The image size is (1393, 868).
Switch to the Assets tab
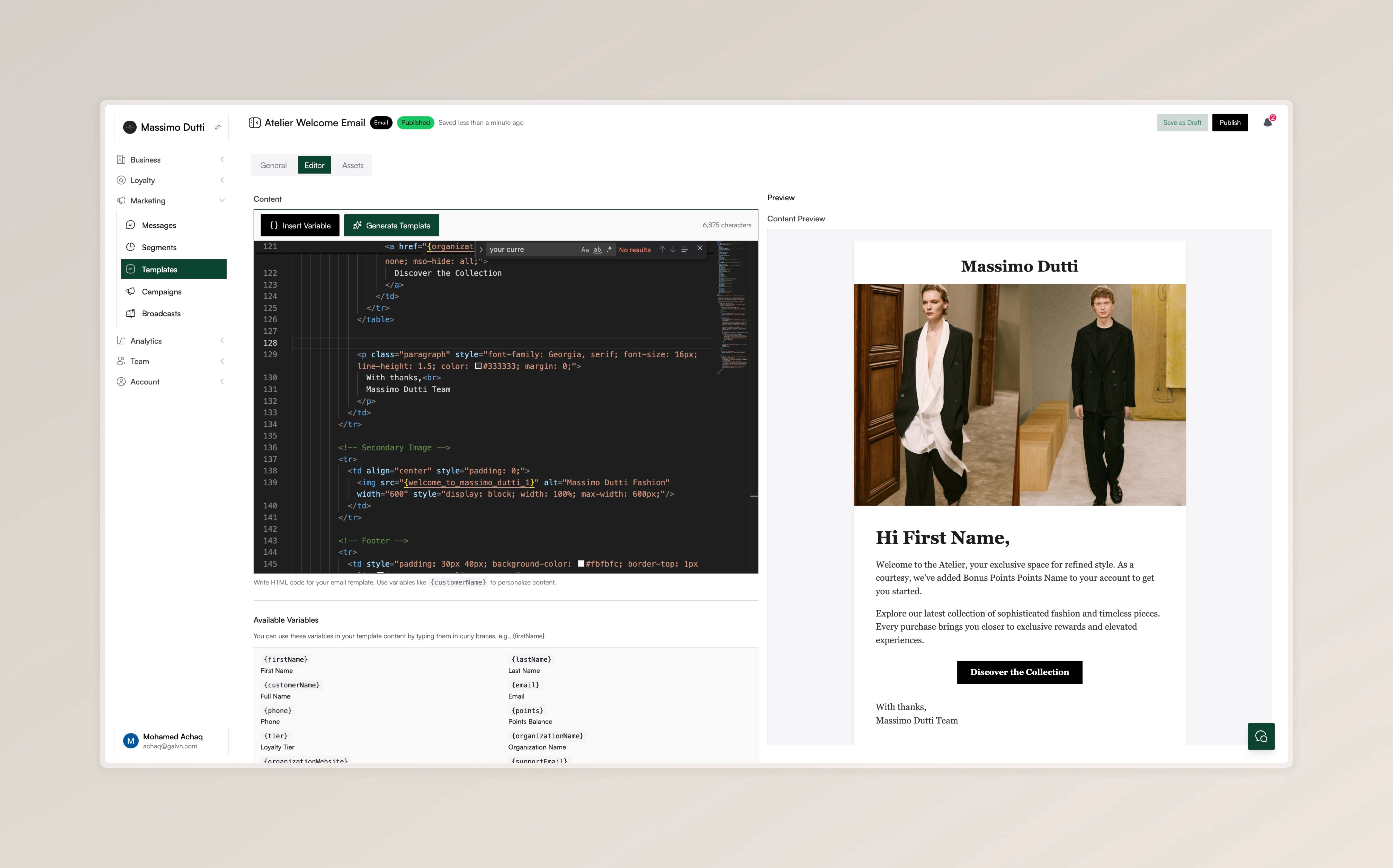coord(353,165)
